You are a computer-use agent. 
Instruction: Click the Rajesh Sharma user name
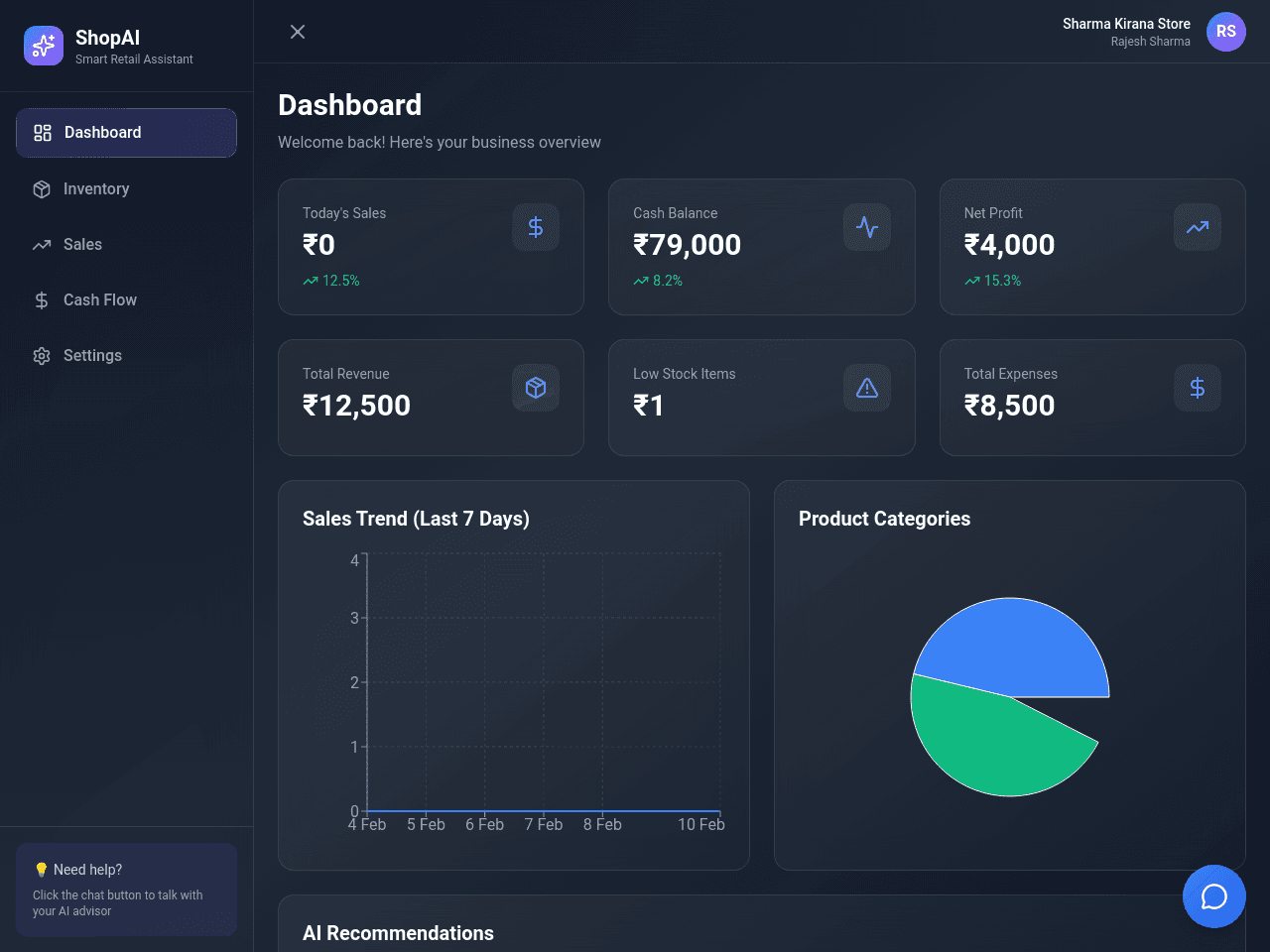(x=1151, y=42)
